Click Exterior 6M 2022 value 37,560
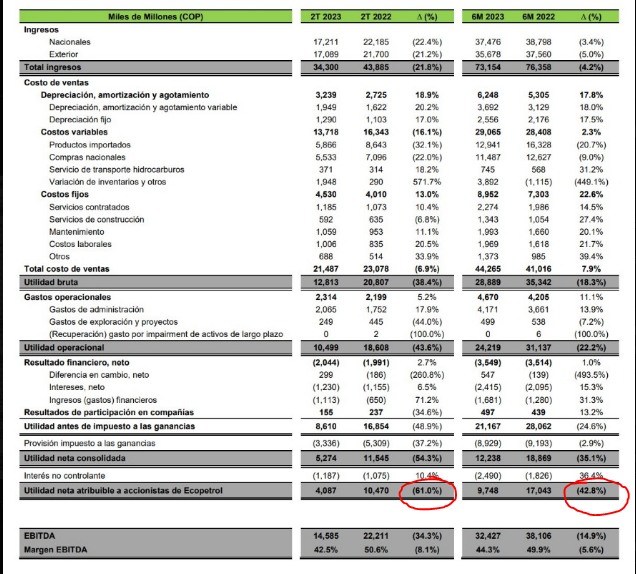Image resolution: width=636 pixels, height=574 pixels. [539, 54]
